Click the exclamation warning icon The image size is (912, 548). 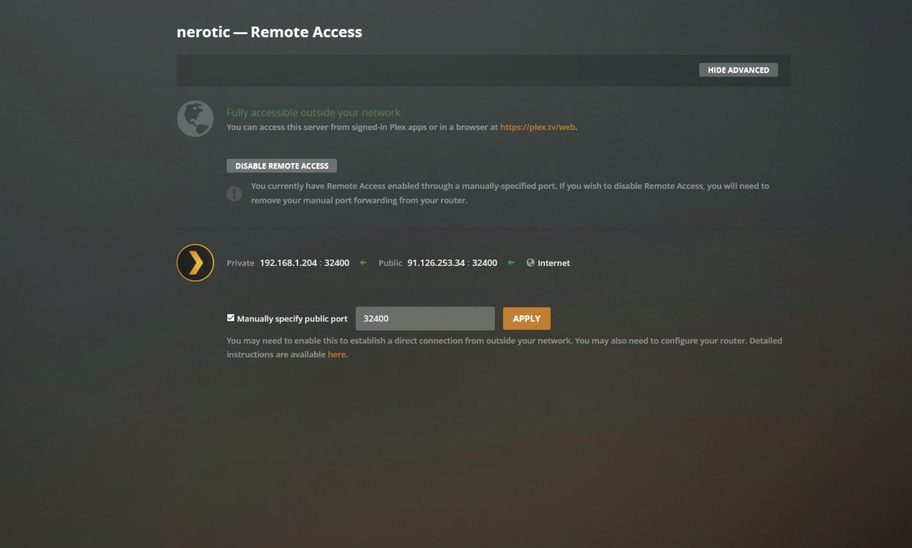pos(234,194)
